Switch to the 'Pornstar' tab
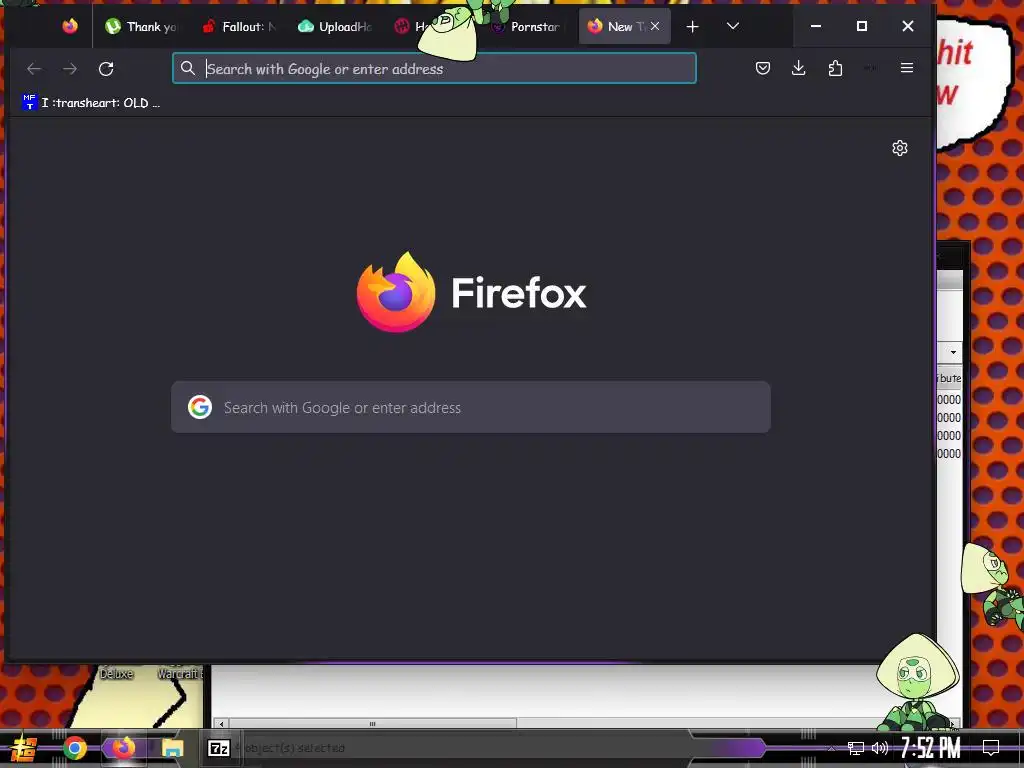Image resolution: width=1024 pixels, height=768 pixels. 529,26
